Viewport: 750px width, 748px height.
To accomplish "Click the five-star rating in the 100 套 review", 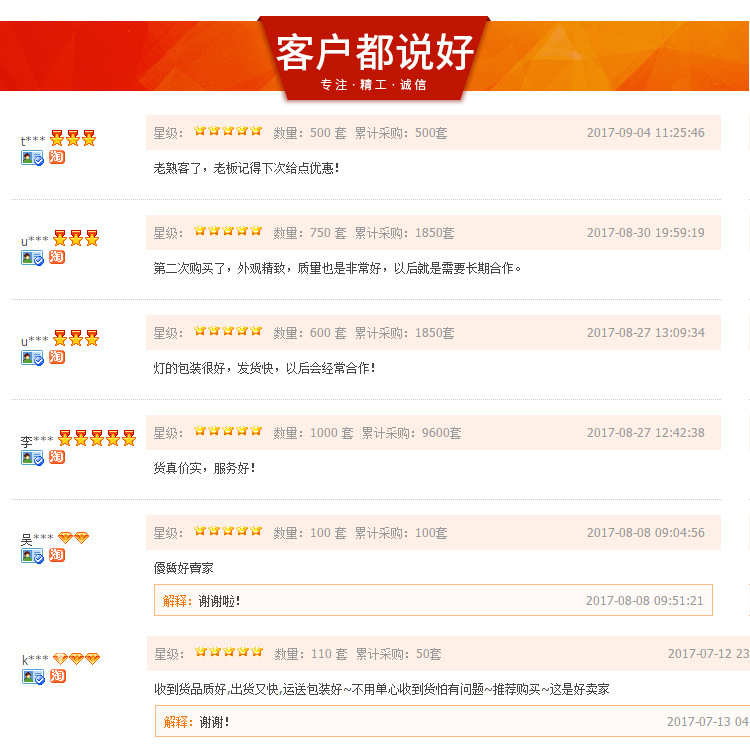I will pos(228,530).
